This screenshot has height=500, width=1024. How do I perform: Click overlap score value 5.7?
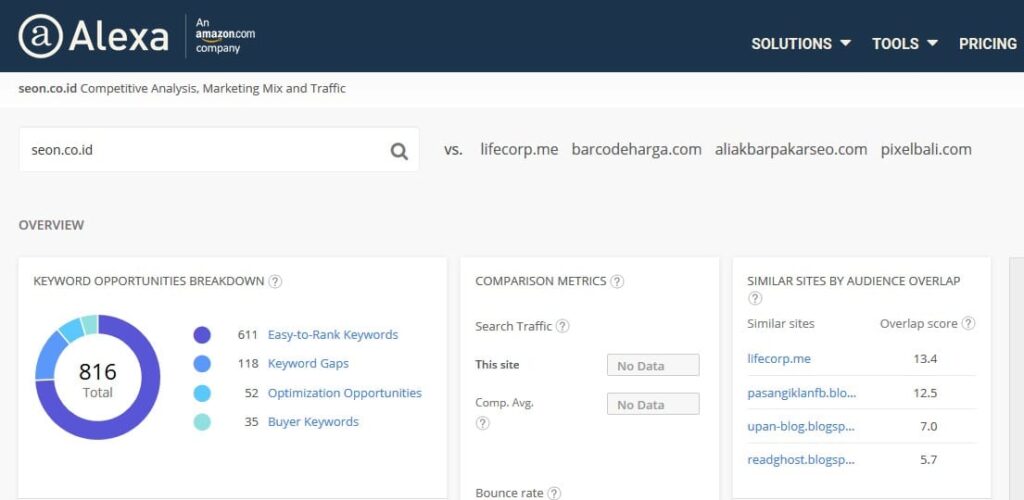click(929, 460)
